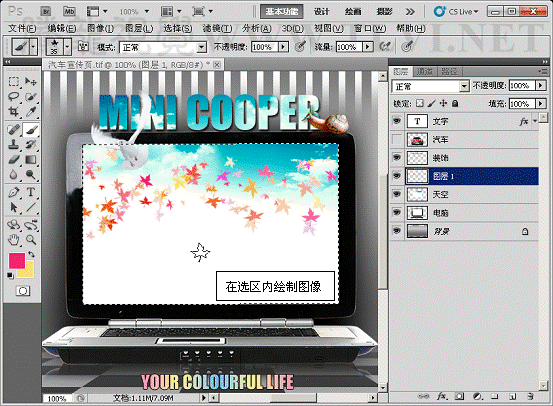Screen dimensions: 553x406
Task: Toggle tablet pressure for opacity
Action: (300, 46)
